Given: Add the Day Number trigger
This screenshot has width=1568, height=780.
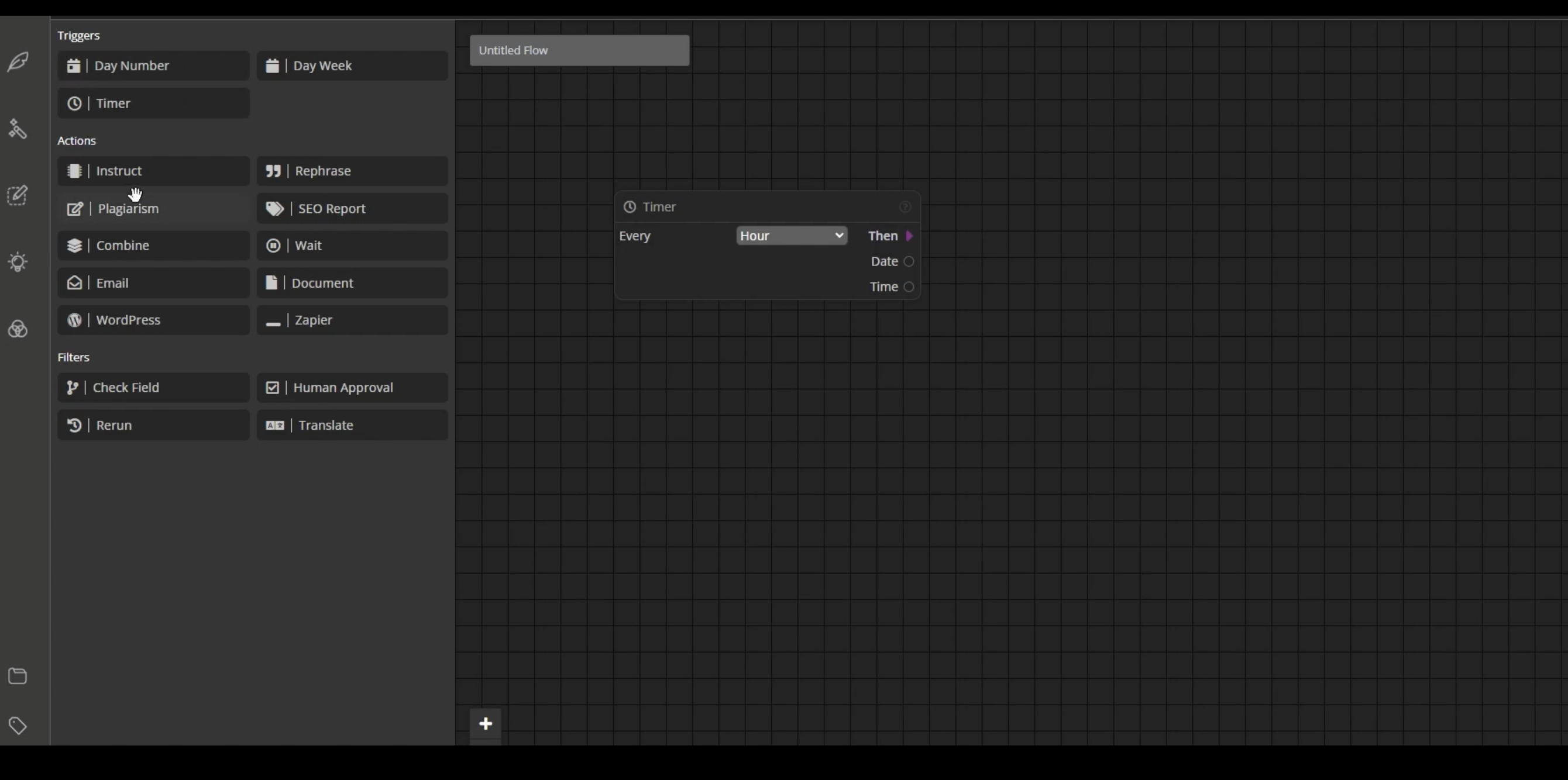Looking at the screenshot, I should [x=153, y=65].
